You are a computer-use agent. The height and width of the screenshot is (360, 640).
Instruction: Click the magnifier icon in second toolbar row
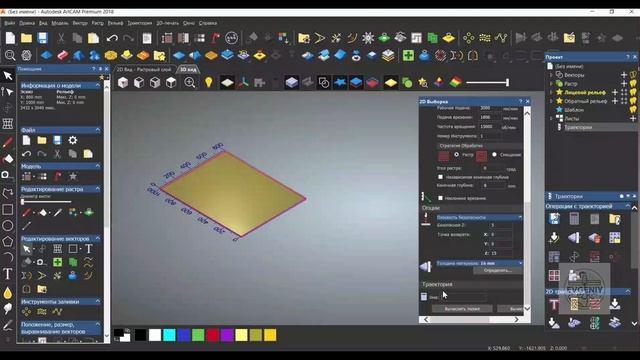[x=10, y=55]
